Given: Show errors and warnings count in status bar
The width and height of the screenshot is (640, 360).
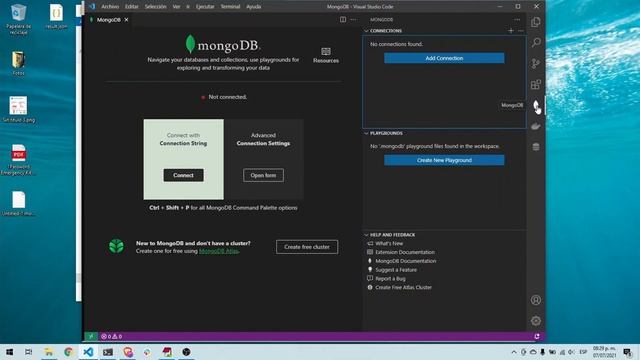Looking at the screenshot, I should click(111, 336).
